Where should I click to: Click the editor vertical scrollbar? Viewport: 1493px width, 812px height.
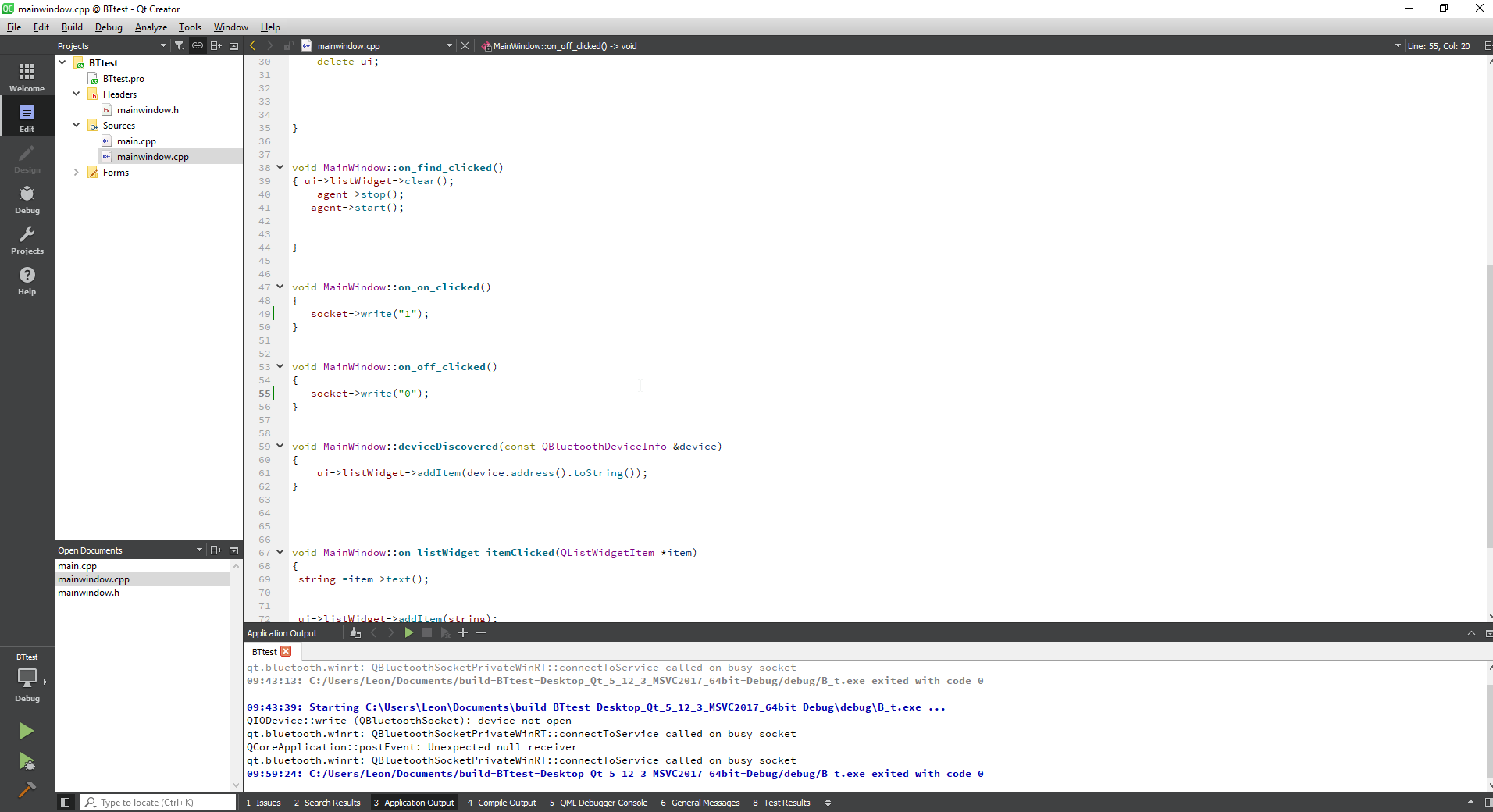(x=1489, y=406)
